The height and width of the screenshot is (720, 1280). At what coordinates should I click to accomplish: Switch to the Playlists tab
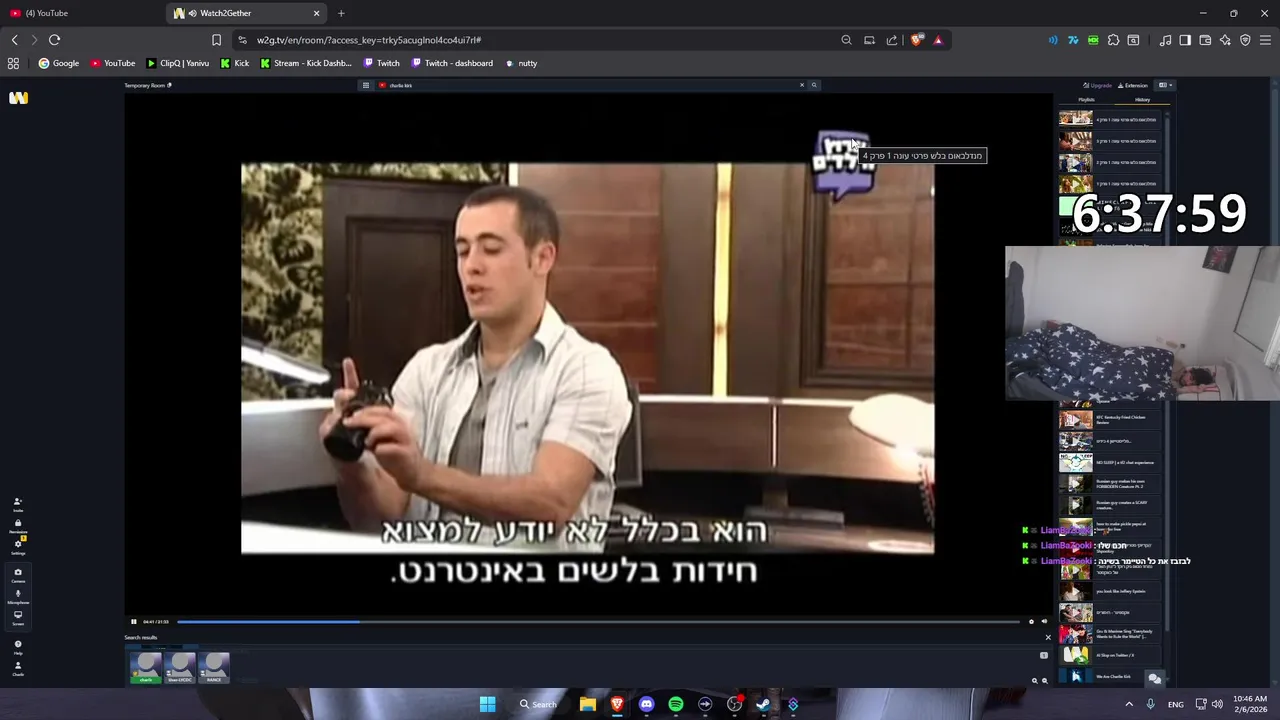pyautogui.click(x=1086, y=100)
